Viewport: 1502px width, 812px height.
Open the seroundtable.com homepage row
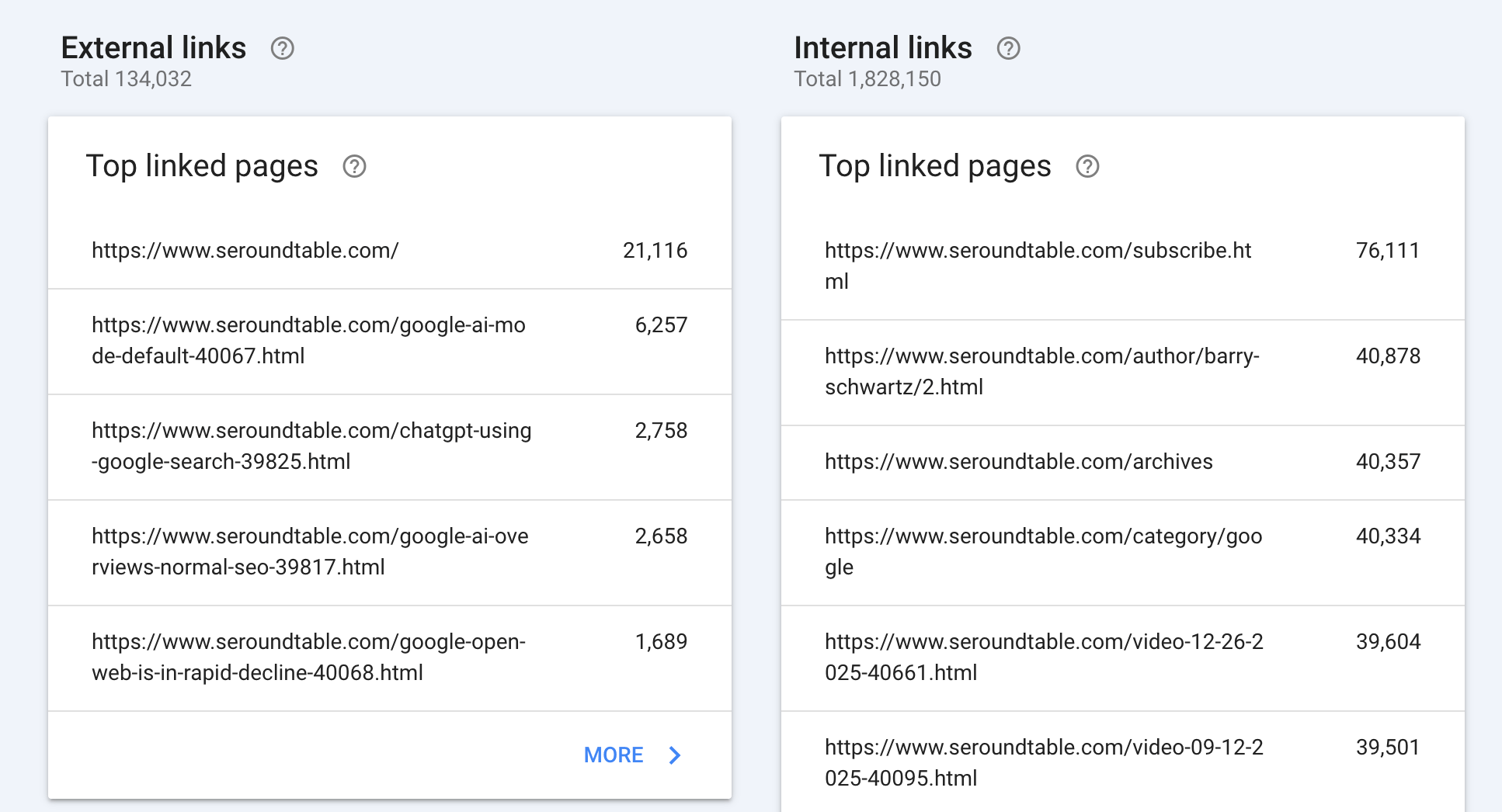245,251
